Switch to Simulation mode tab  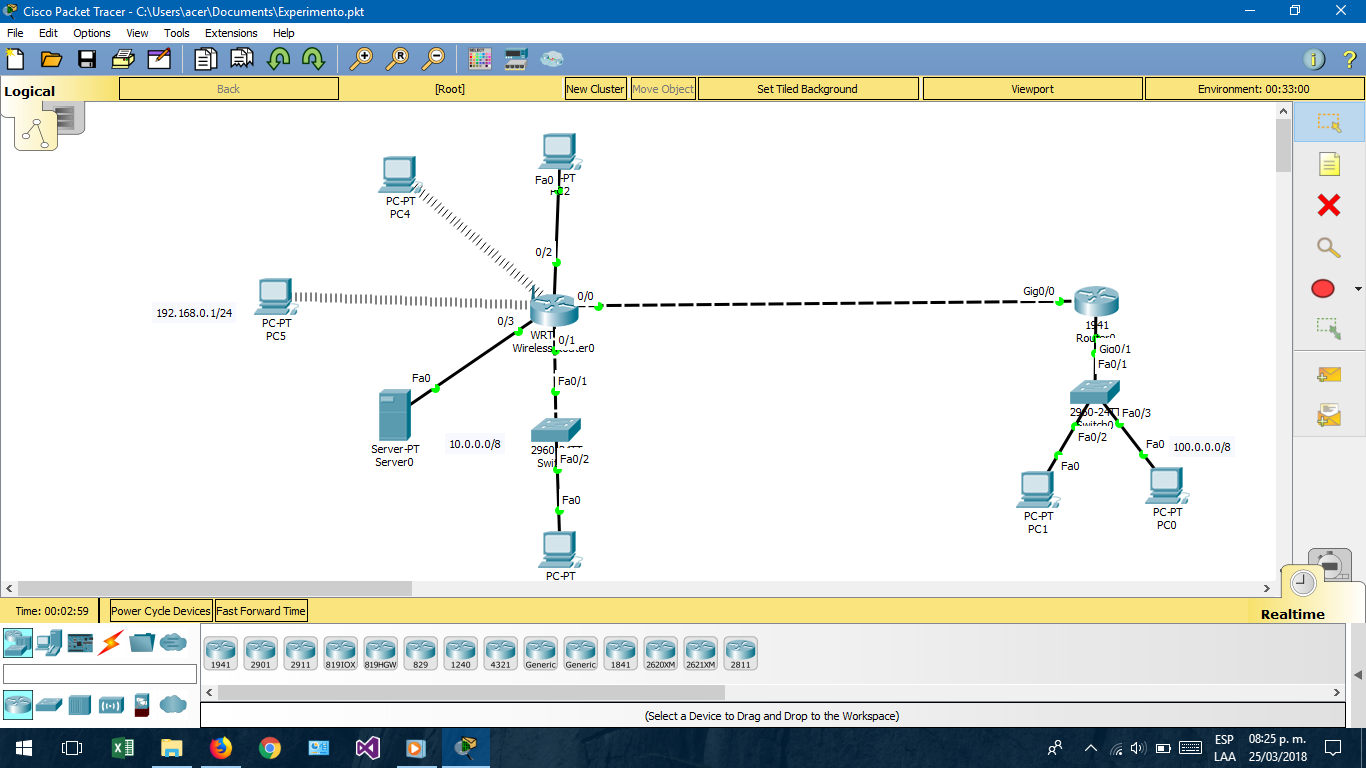pos(1330,566)
